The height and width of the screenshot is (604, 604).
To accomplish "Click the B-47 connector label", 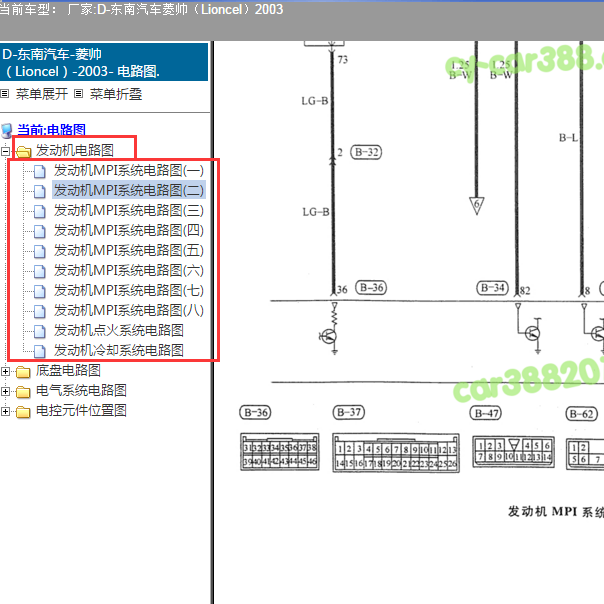I will [x=486, y=413].
